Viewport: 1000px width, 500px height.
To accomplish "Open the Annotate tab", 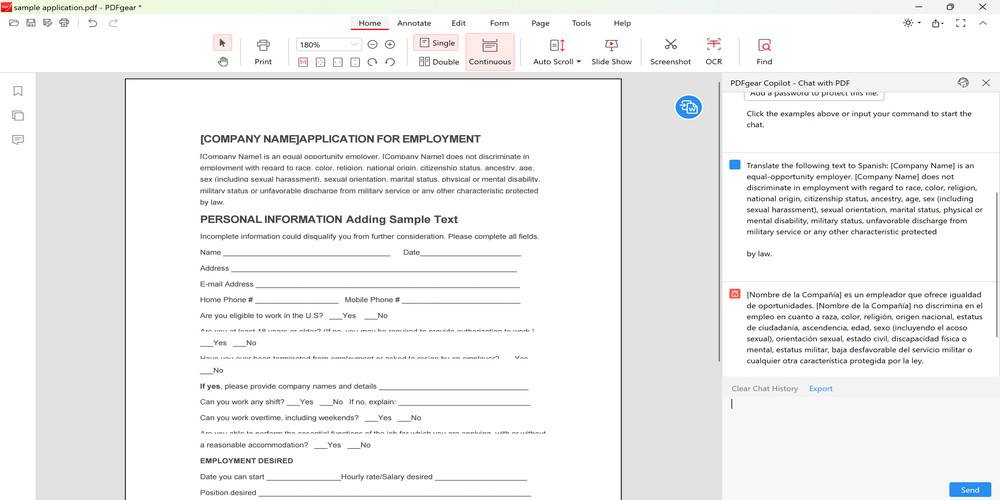I will tap(414, 23).
